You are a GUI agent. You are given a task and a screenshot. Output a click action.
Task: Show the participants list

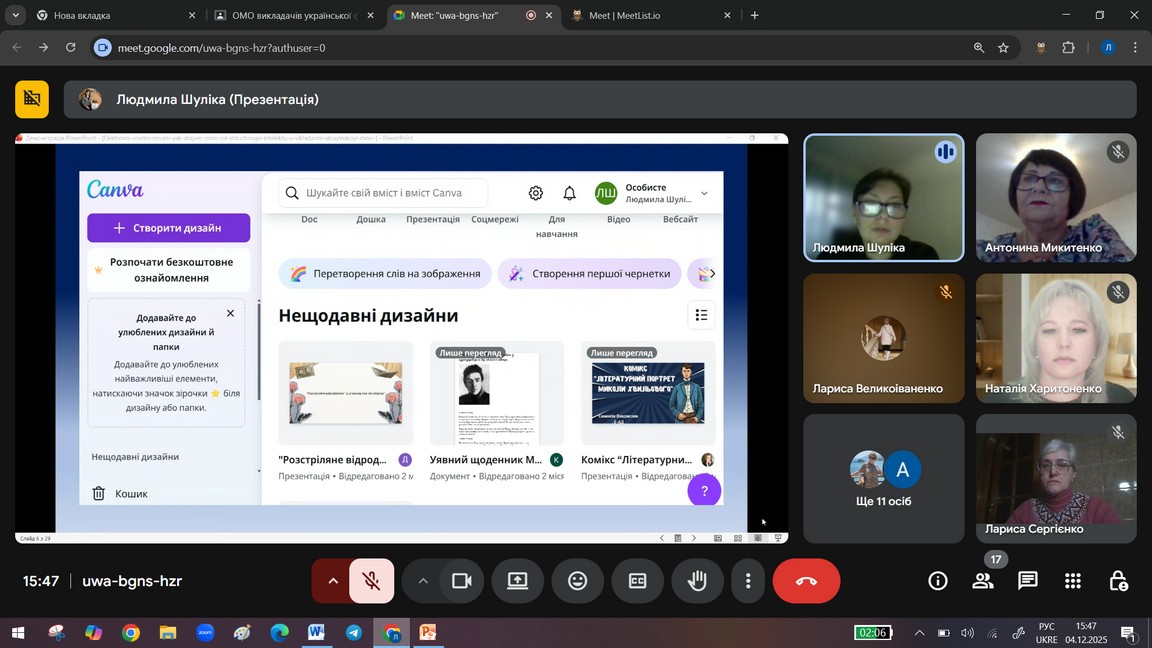tap(983, 581)
